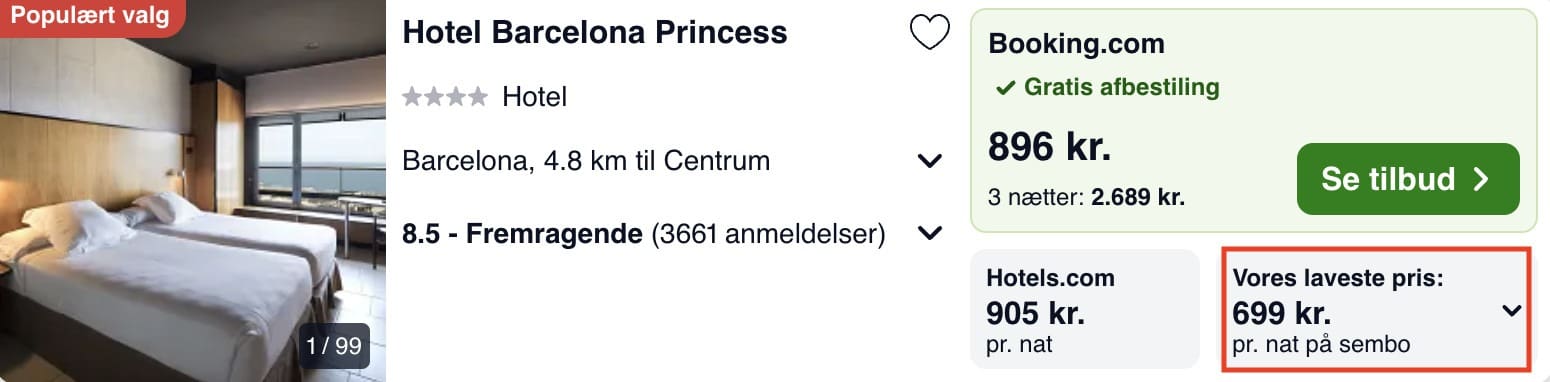
Task: Click the 896 kr. Booking.com price
Action: (x=1049, y=148)
